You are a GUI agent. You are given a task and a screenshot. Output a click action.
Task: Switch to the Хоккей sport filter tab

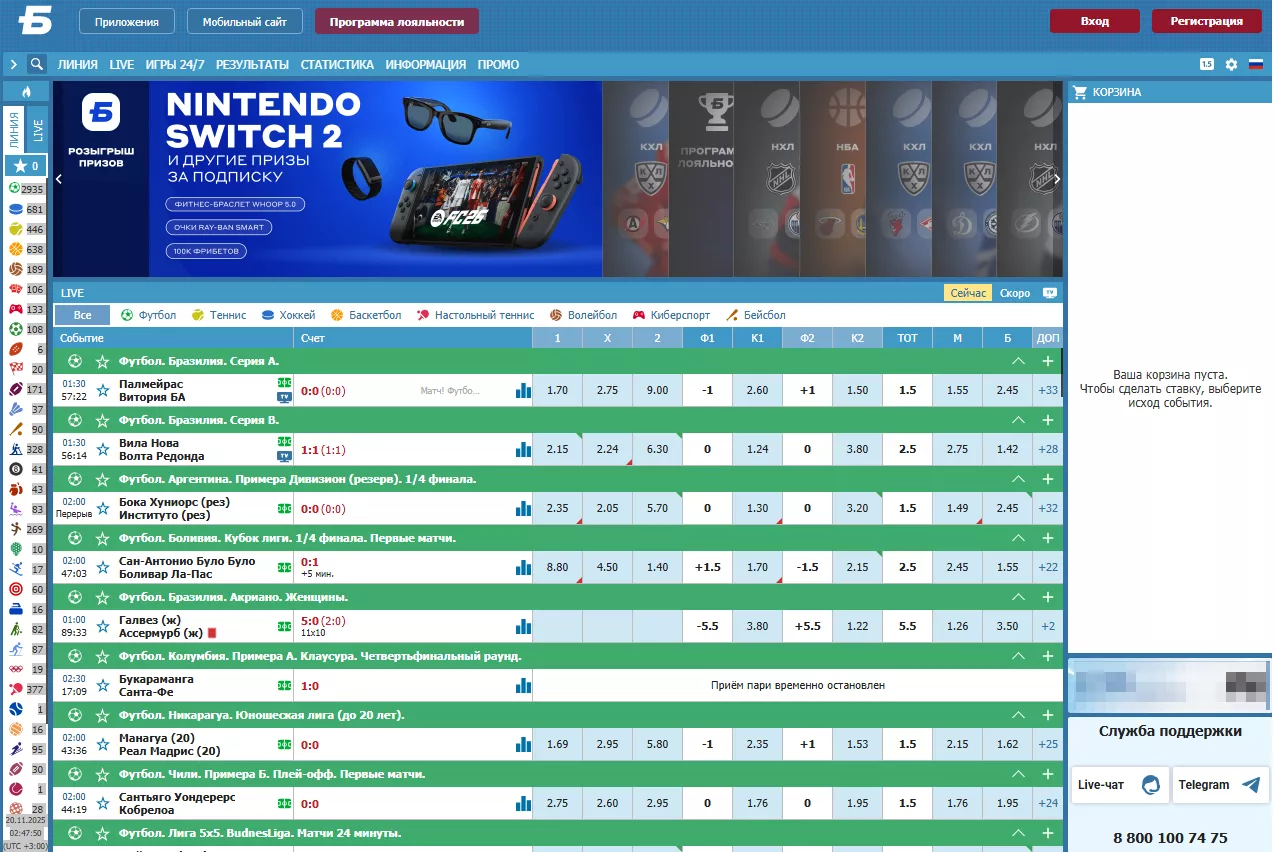tap(288, 315)
